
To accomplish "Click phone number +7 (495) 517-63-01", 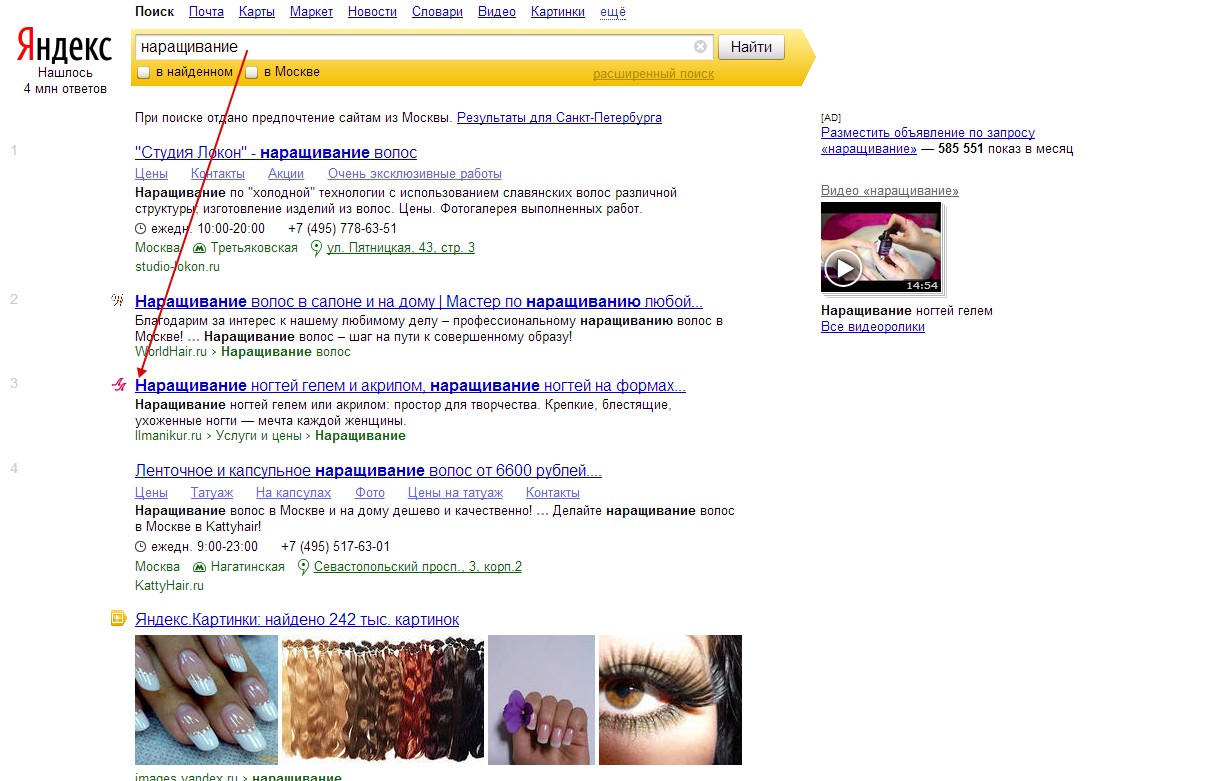I will click(x=335, y=547).
